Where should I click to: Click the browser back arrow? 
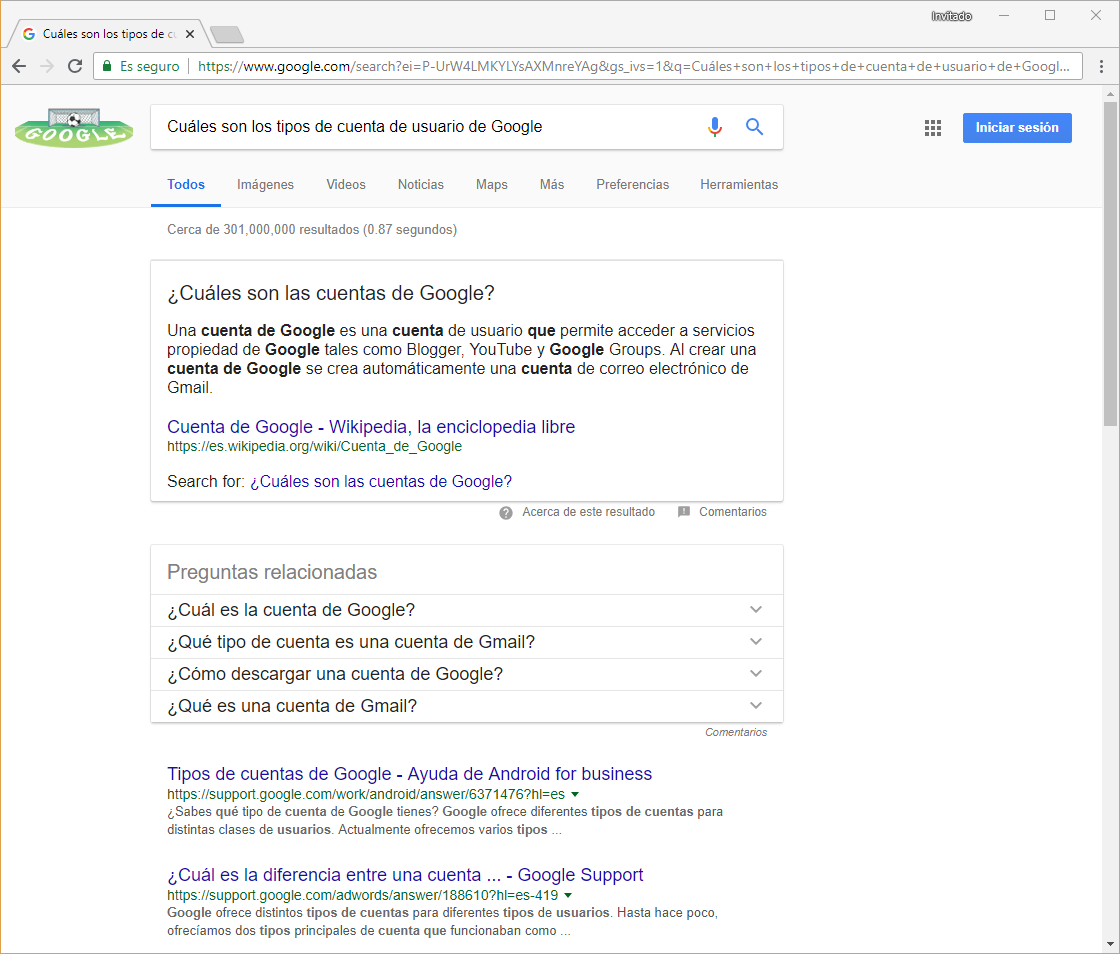pos(19,66)
